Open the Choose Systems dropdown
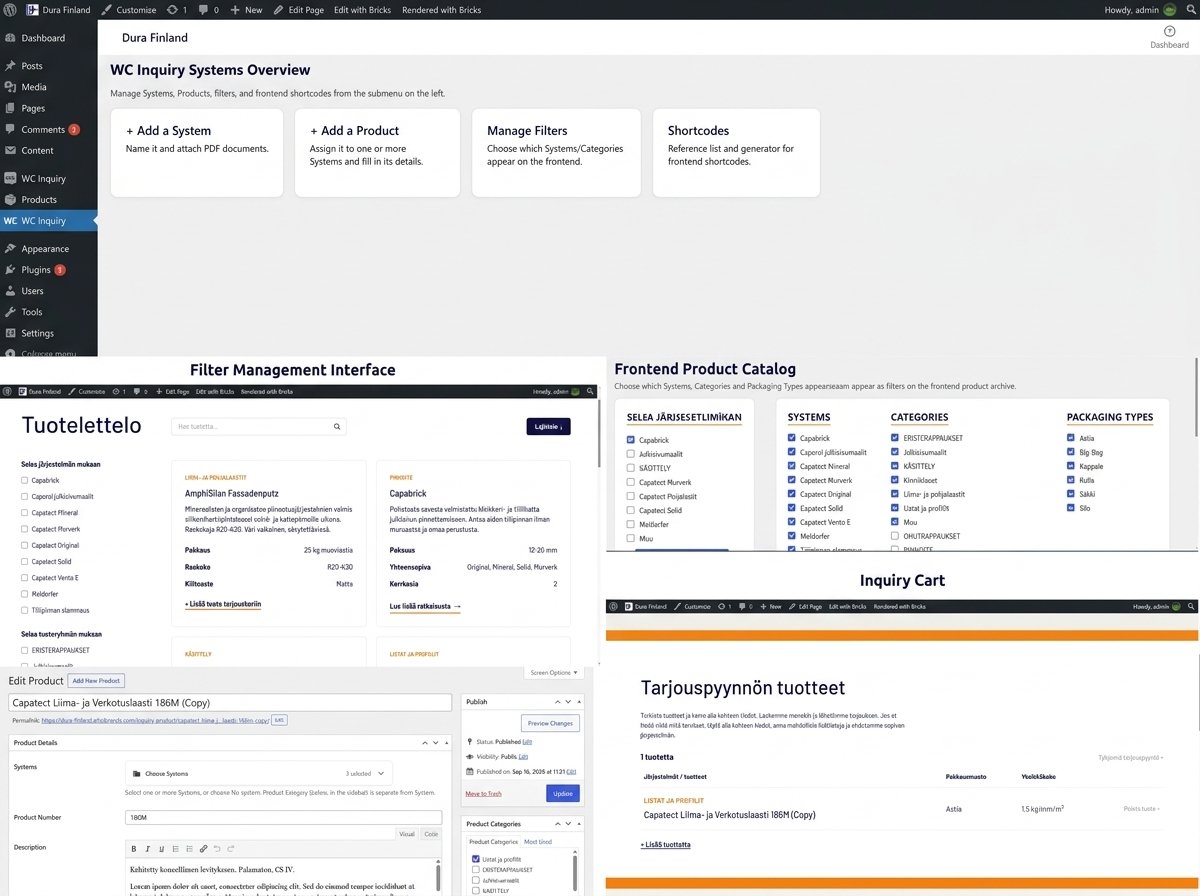1200x896 pixels. coord(259,774)
